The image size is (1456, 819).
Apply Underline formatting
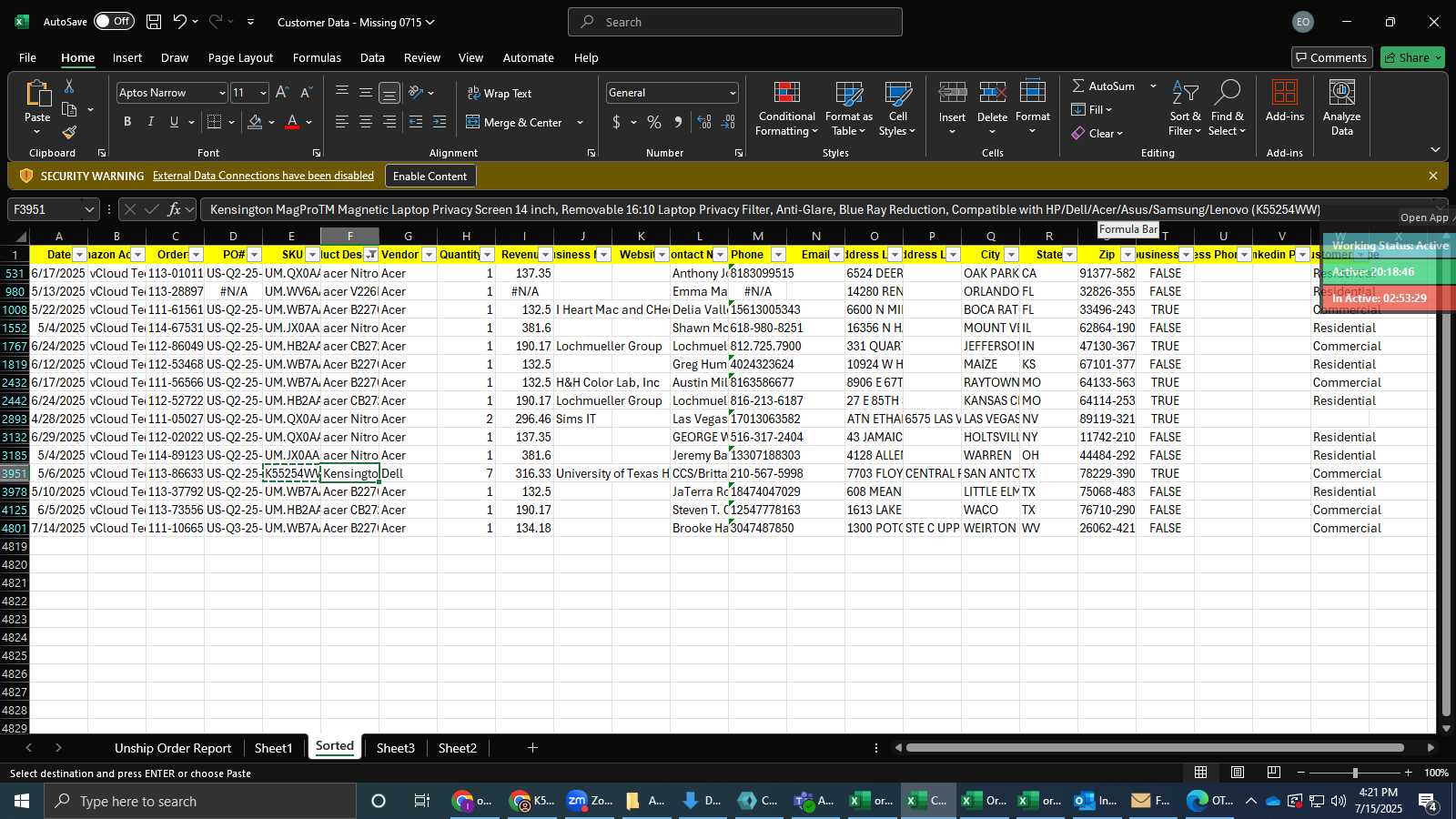[x=174, y=122]
